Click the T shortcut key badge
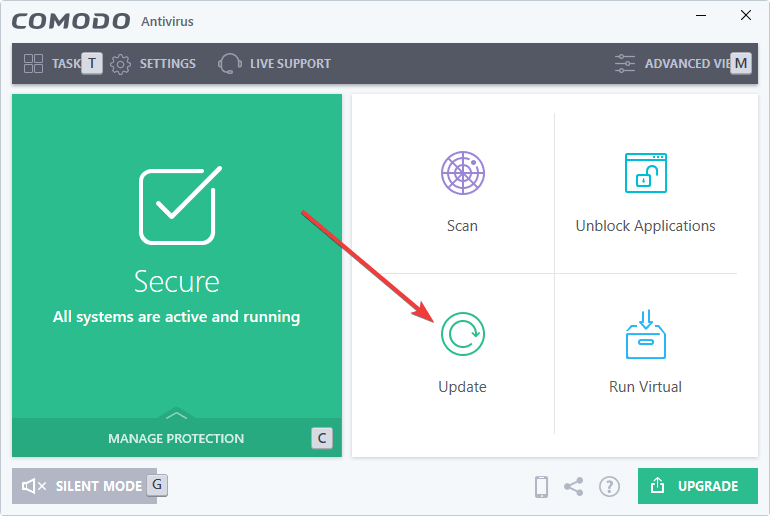Image resolution: width=770 pixels, height=516 pixels. [x=92, y=63]
